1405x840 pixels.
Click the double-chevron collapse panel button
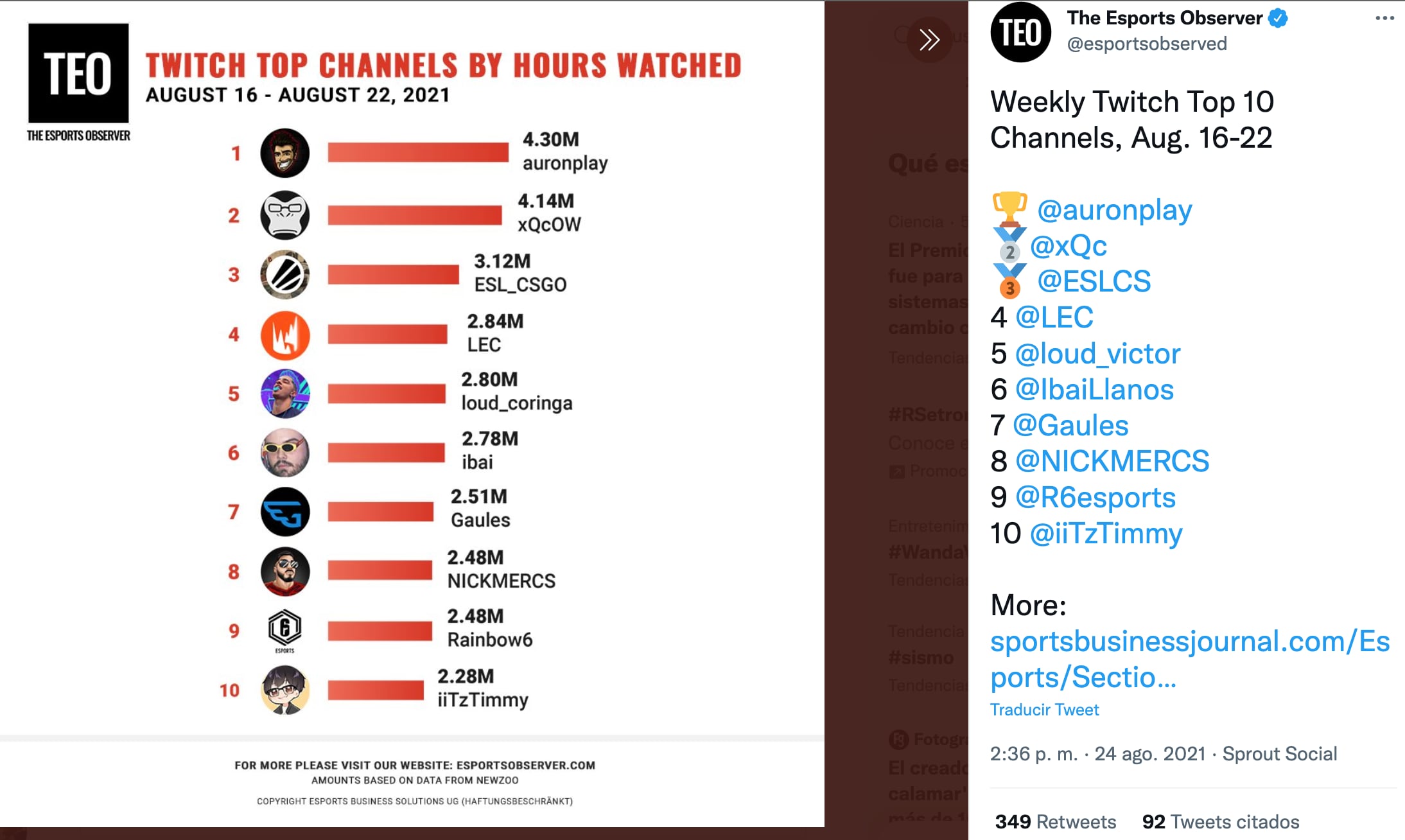pyautogui.click(x=929, y=40)
